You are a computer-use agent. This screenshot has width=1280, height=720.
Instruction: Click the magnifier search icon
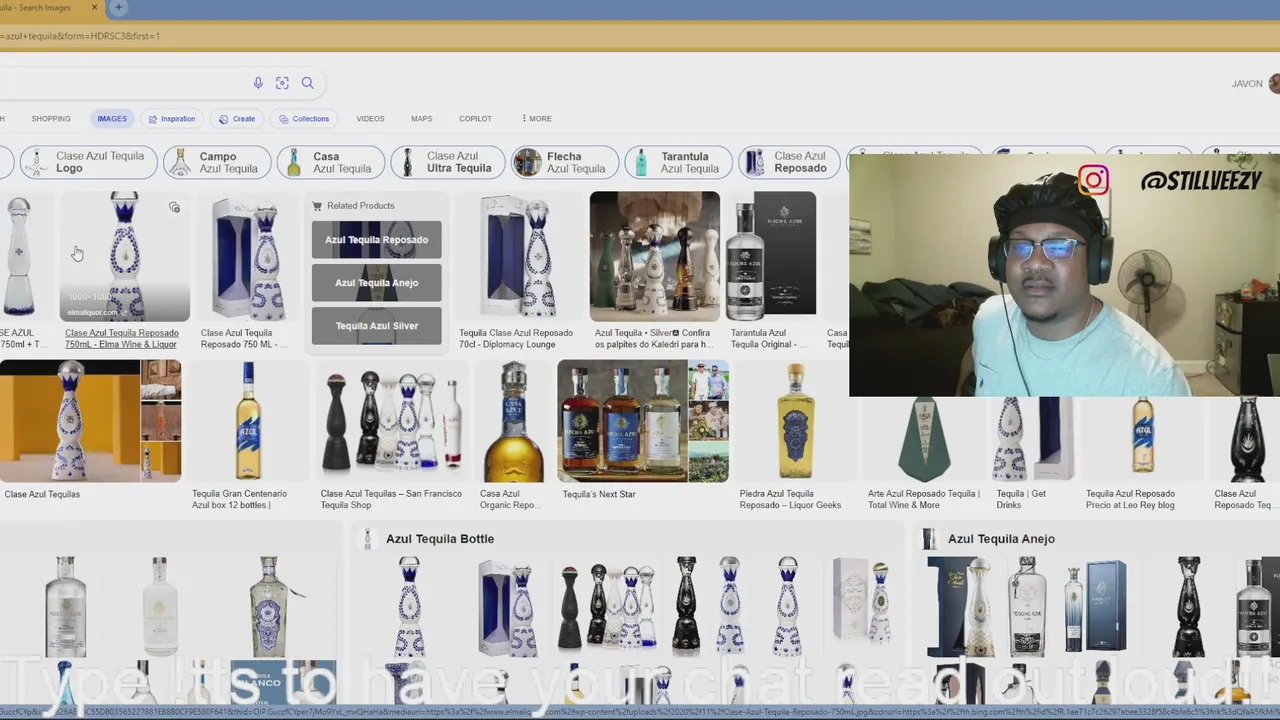point(308,83)
